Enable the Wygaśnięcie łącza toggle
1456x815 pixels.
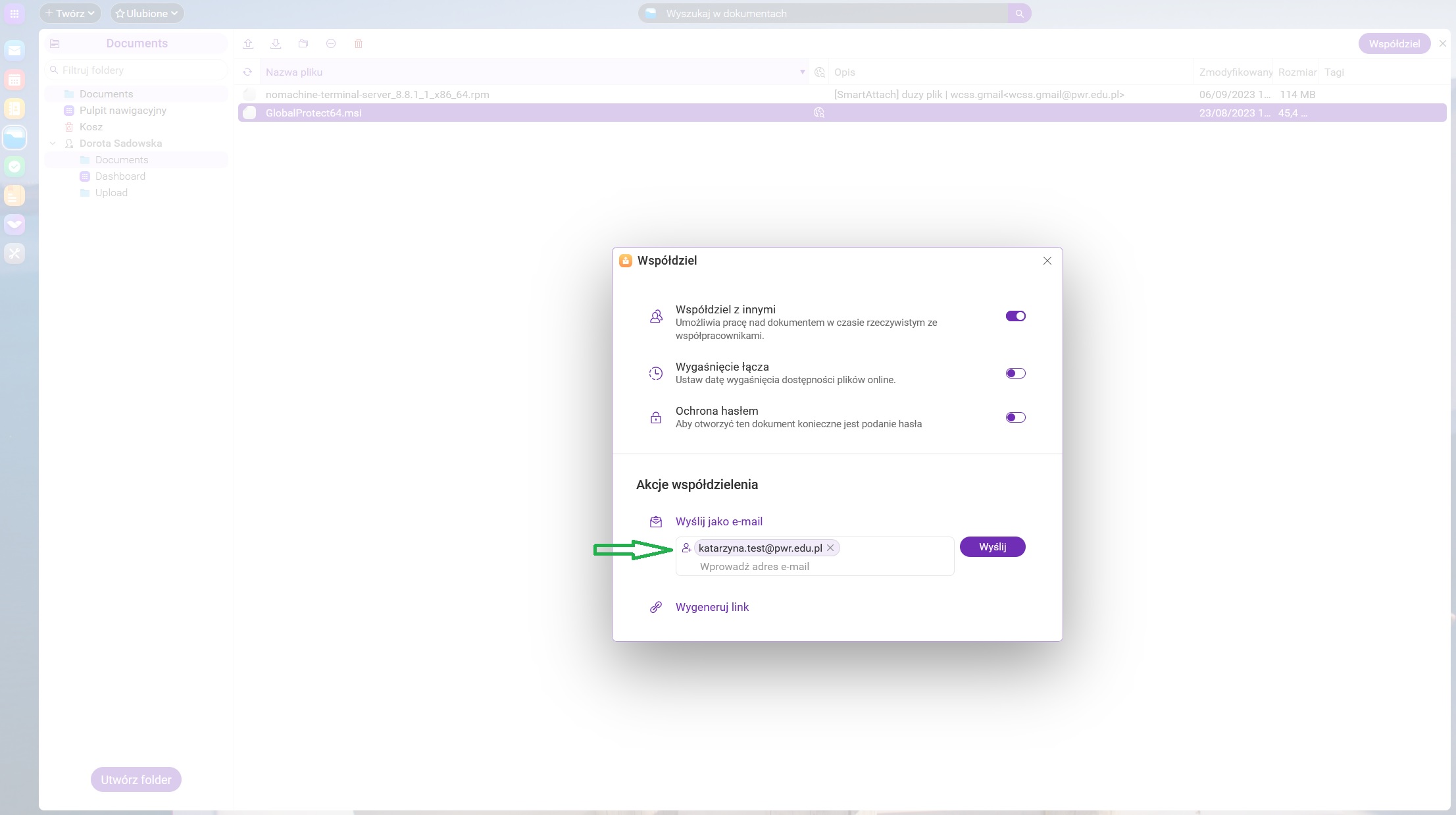coord(1015,373)
